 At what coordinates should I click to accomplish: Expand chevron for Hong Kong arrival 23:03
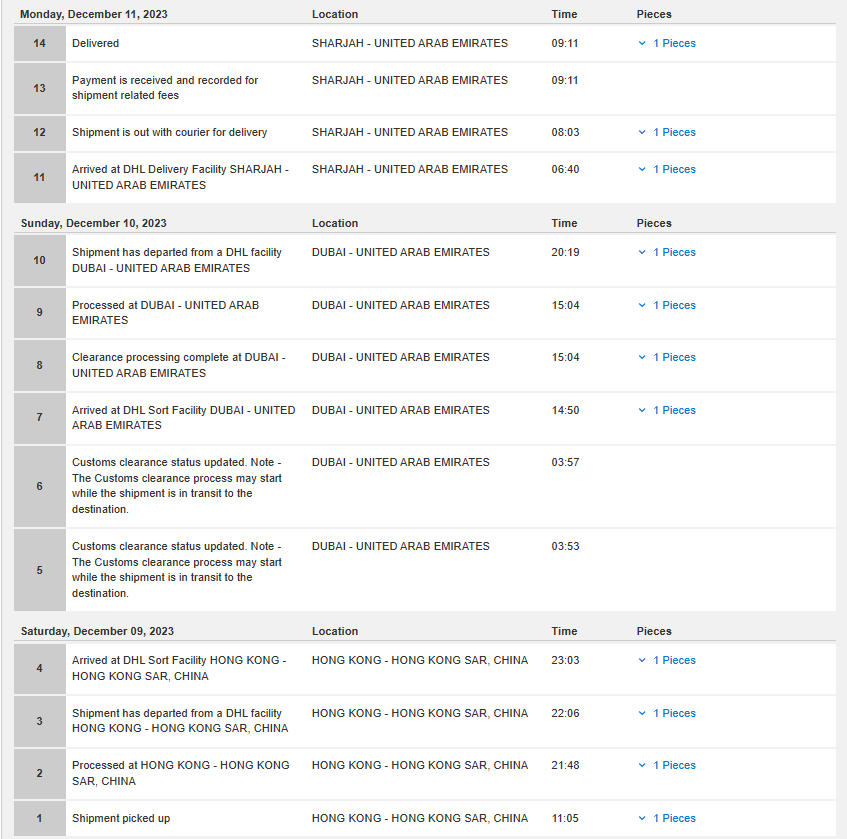[642, 660]
